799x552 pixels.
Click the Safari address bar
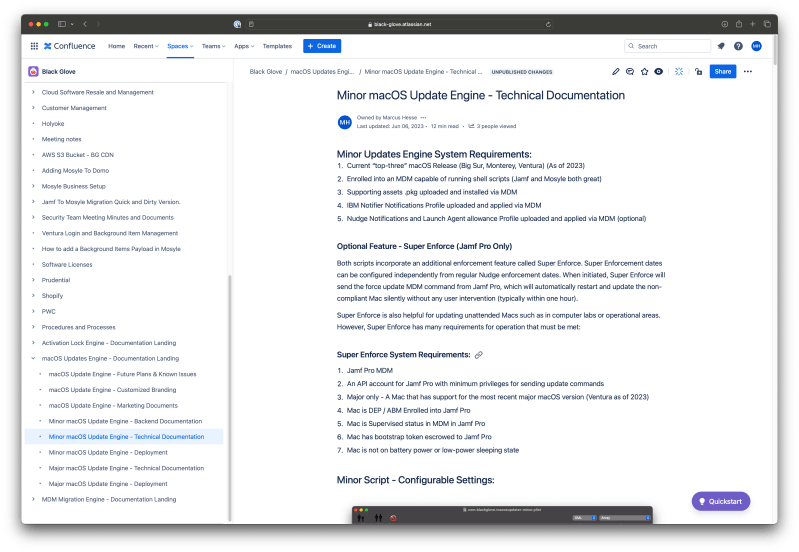tap(400, 24)
